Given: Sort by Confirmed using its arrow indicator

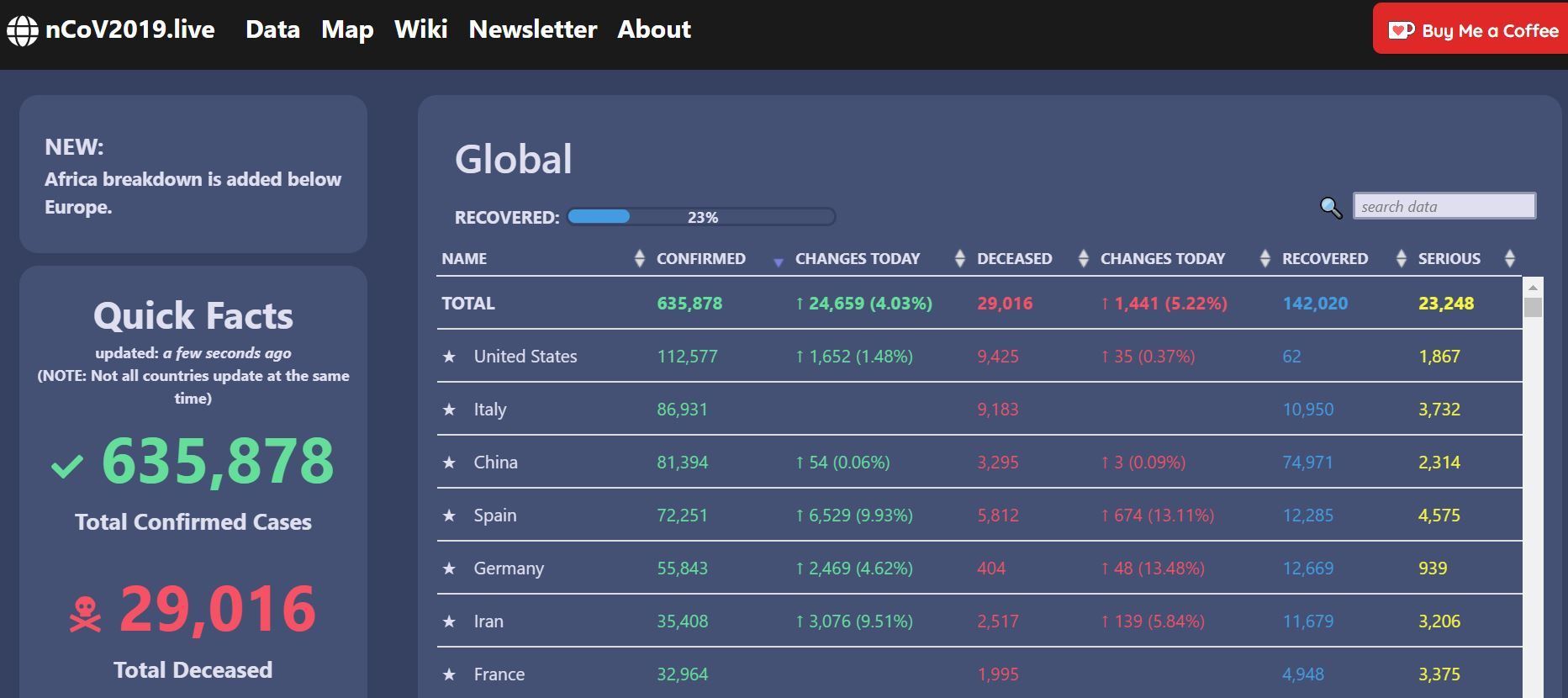Looking at the screenshot, I should point(778,262).
